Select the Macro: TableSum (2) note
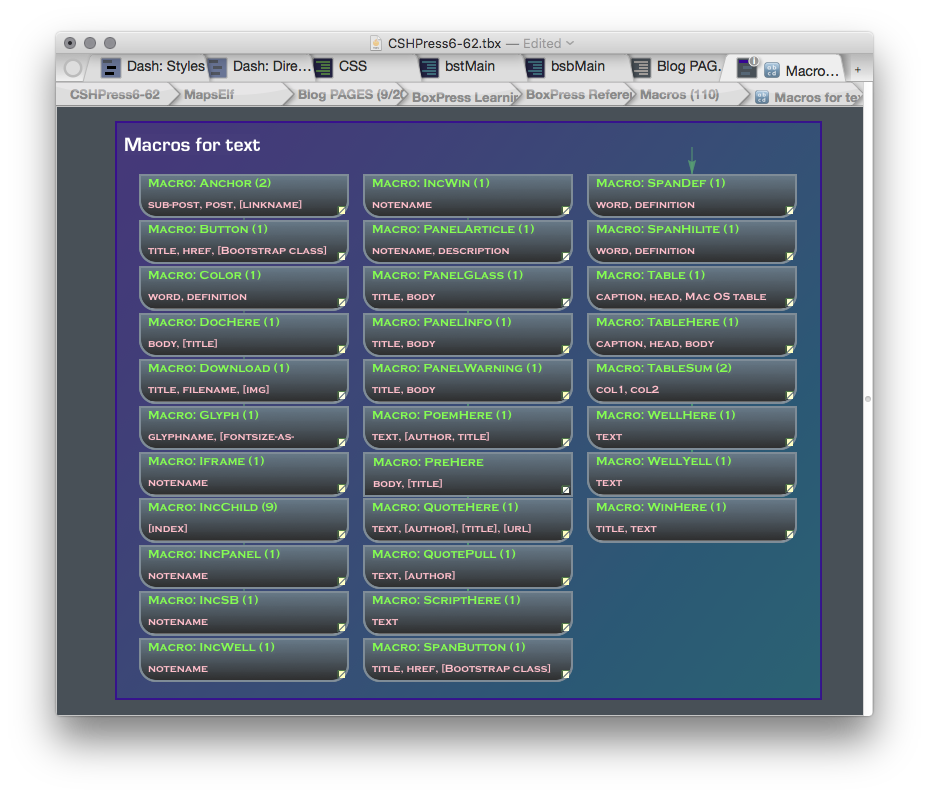 pyautogui.click(x=691, y=379)
